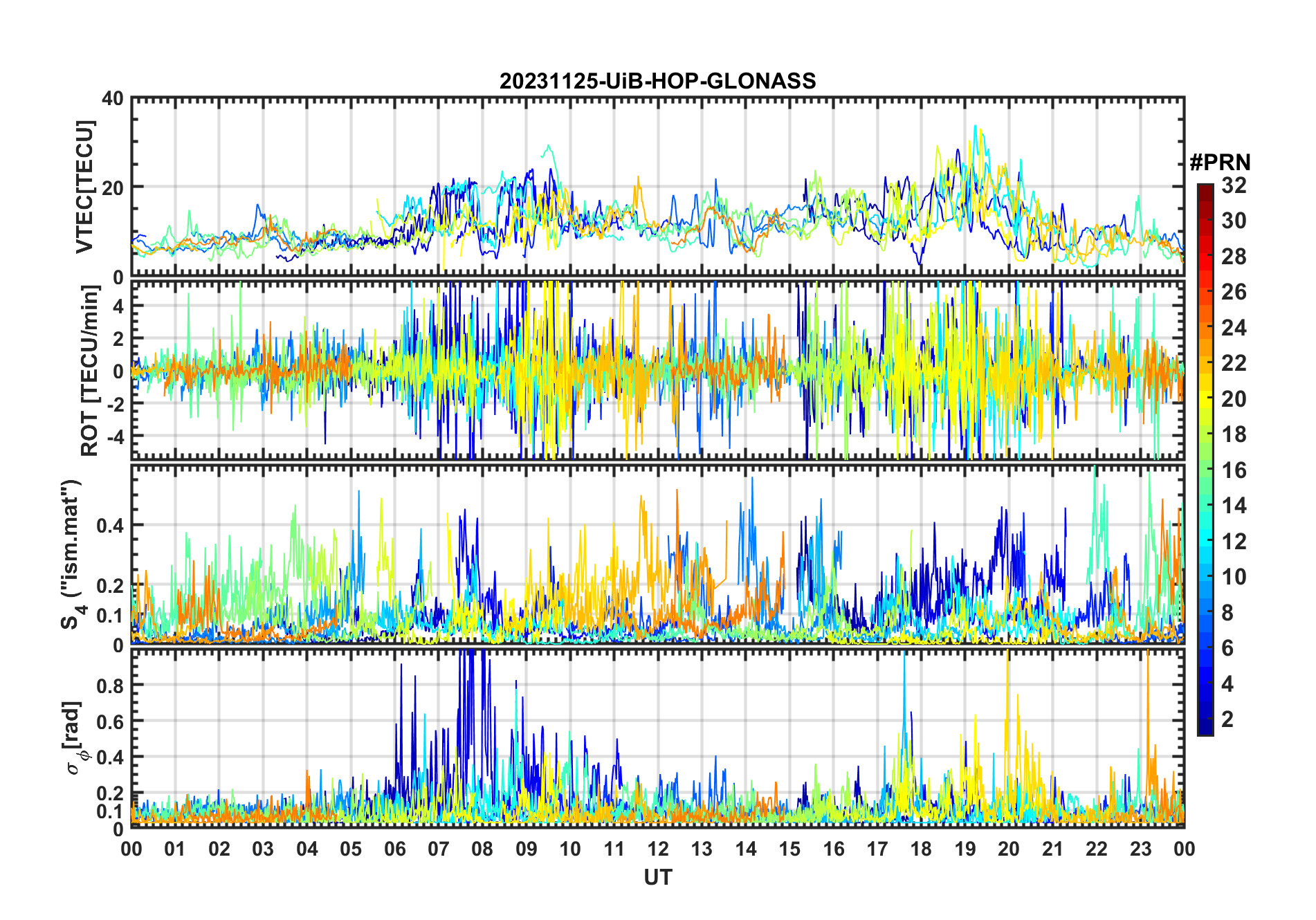Select the 20 label on the PRN colorbar
The image size is (1316, 920).
(1234, 398)
